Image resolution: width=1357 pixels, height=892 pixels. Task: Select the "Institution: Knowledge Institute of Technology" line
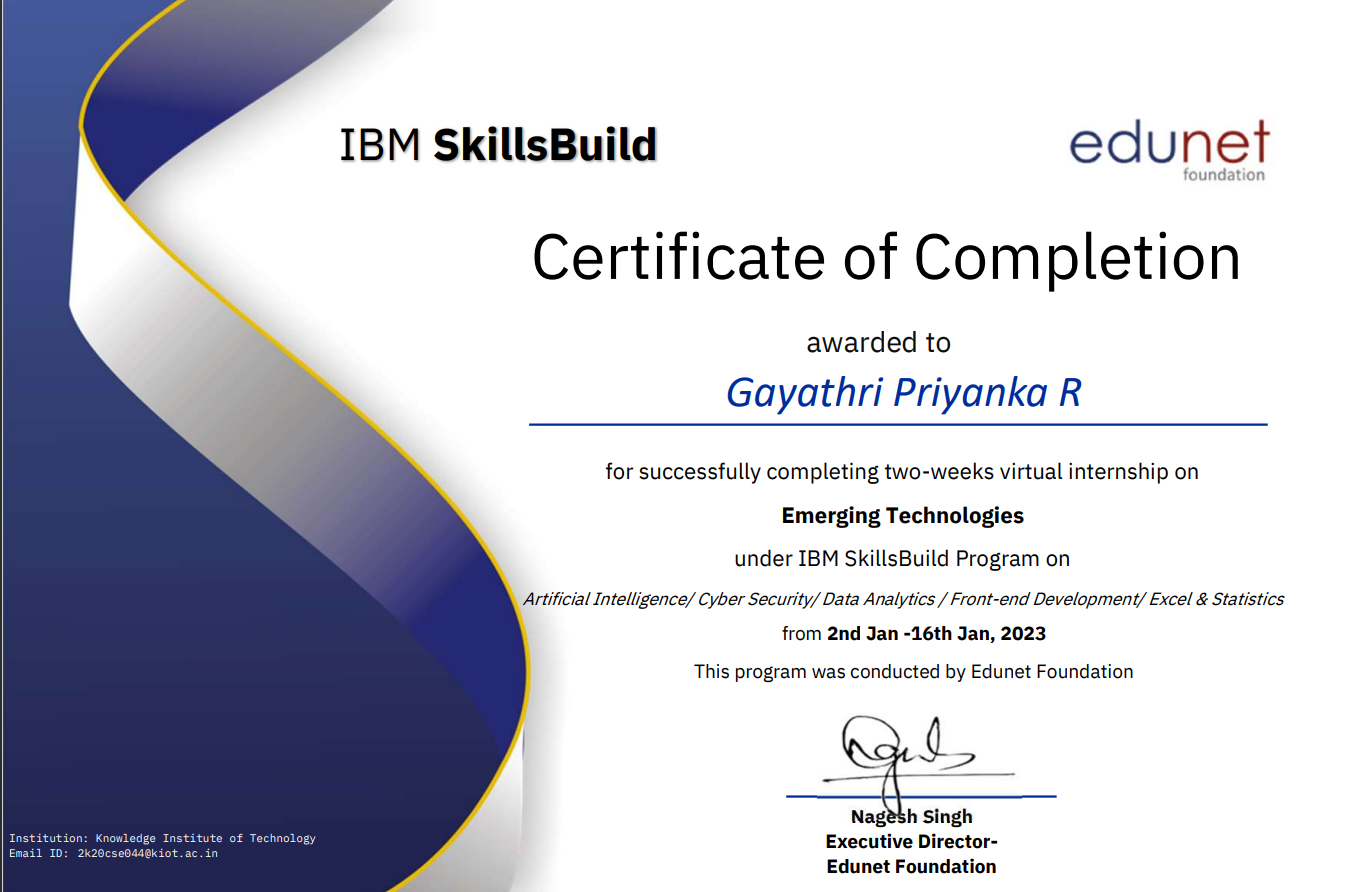click(x=162, y=838)
